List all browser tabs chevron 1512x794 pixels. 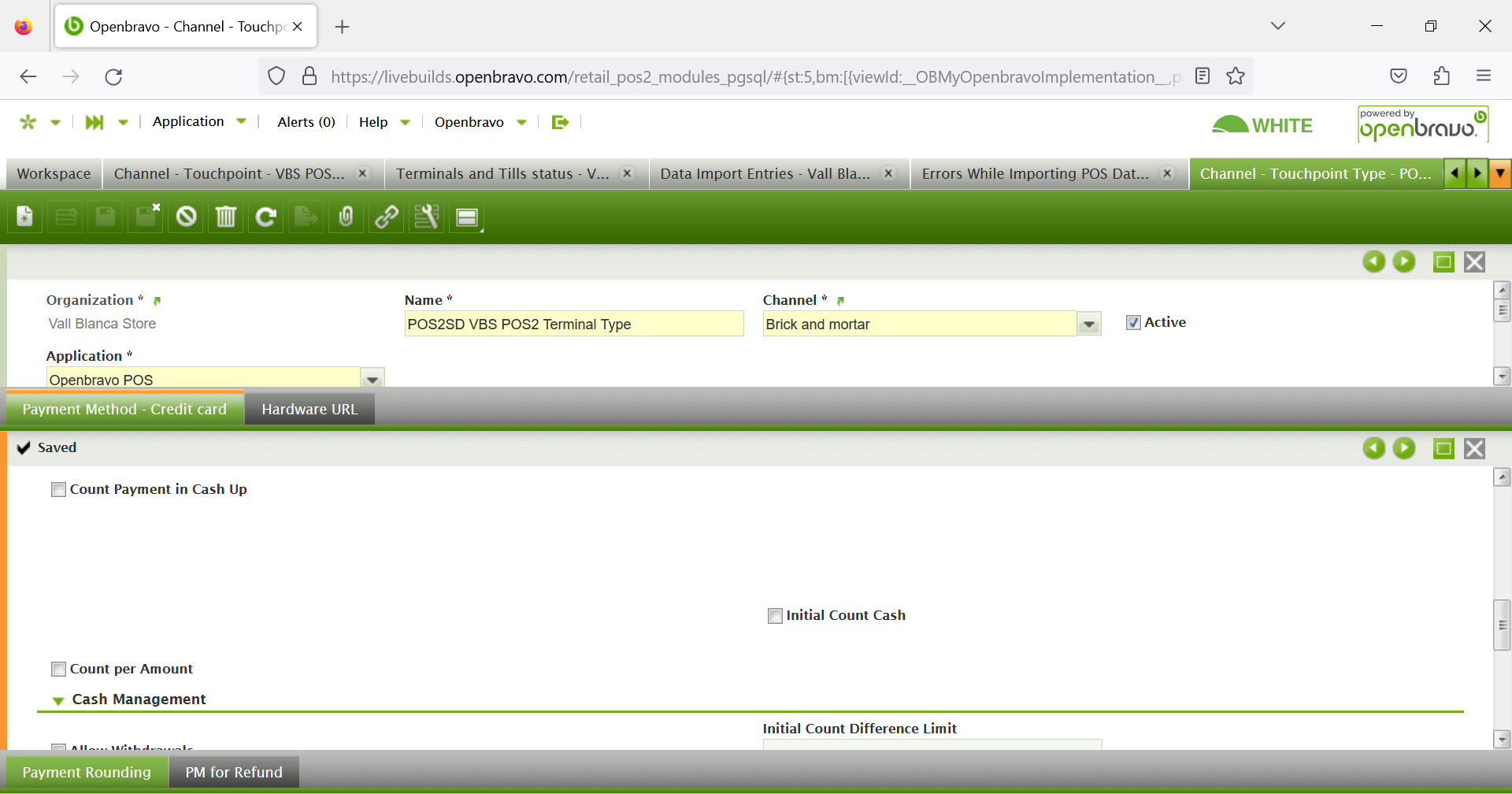[x=1278, y=26]
